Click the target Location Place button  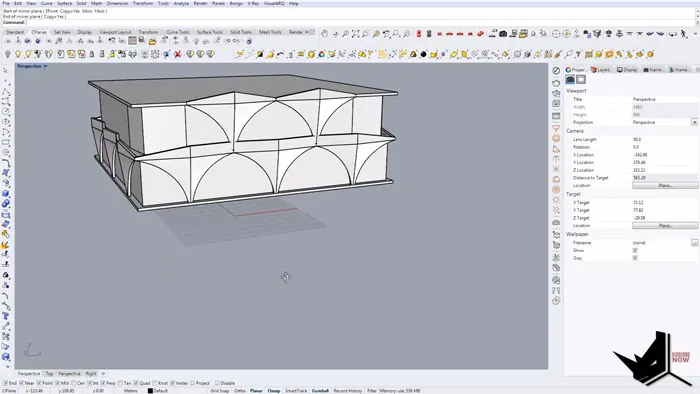tap(665, 225)
